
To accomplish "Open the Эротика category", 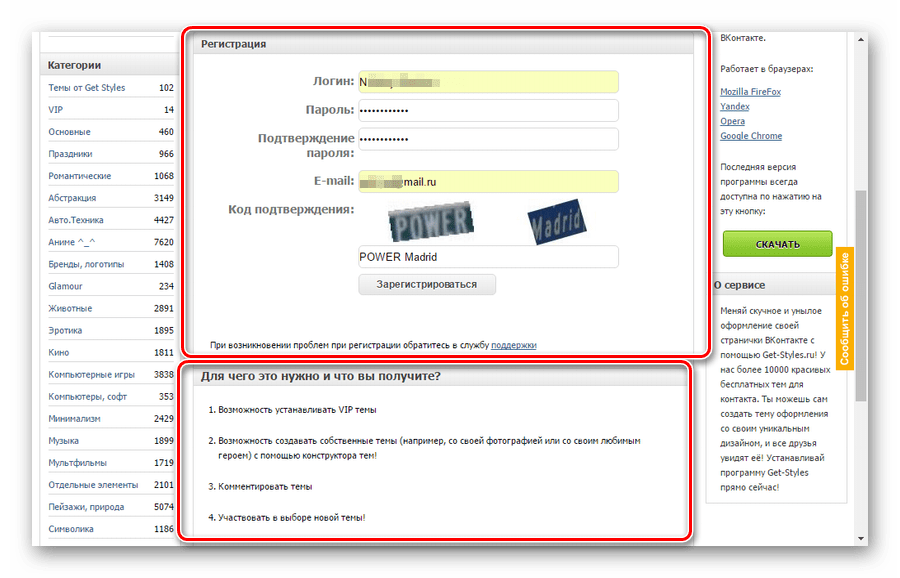I will tap(65, 331).
